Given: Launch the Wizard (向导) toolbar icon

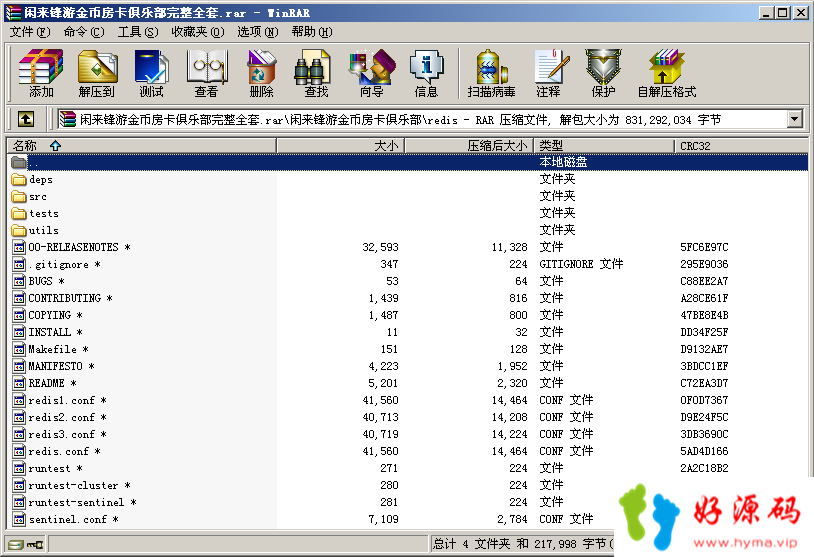Looking at the screenshot, I should point(372,73).
